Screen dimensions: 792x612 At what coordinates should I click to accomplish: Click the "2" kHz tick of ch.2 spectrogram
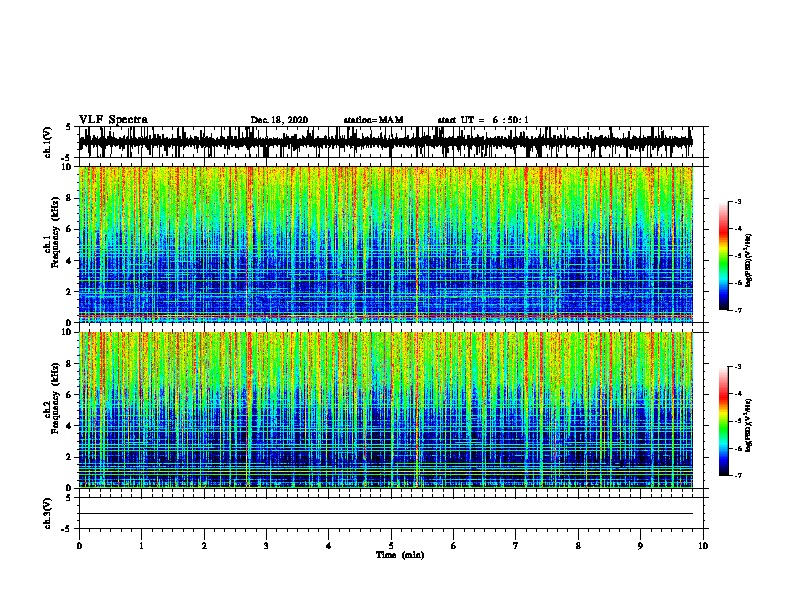(x=69, y=457)
